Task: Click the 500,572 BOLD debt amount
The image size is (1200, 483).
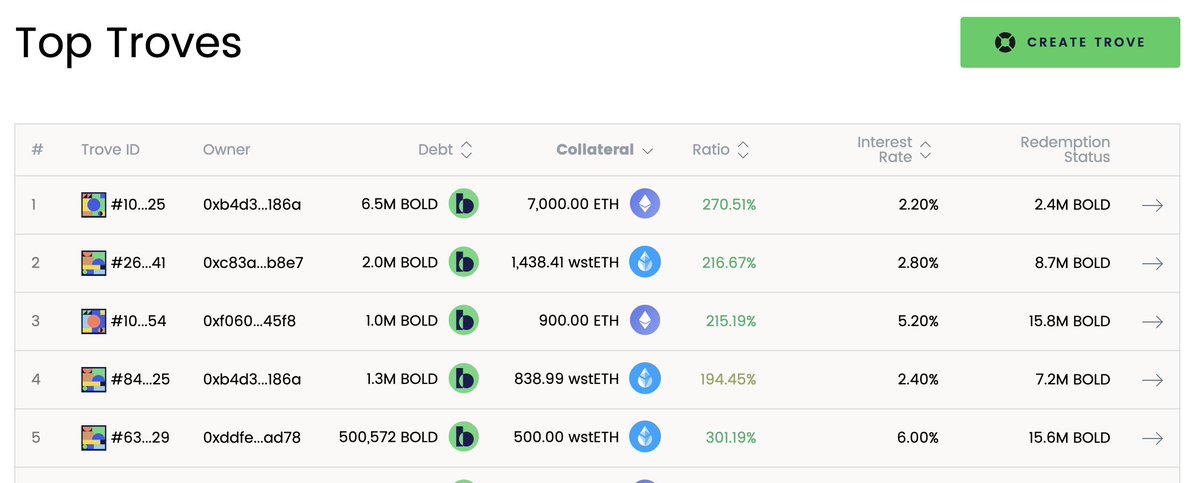Action: (x=389, y=438)
